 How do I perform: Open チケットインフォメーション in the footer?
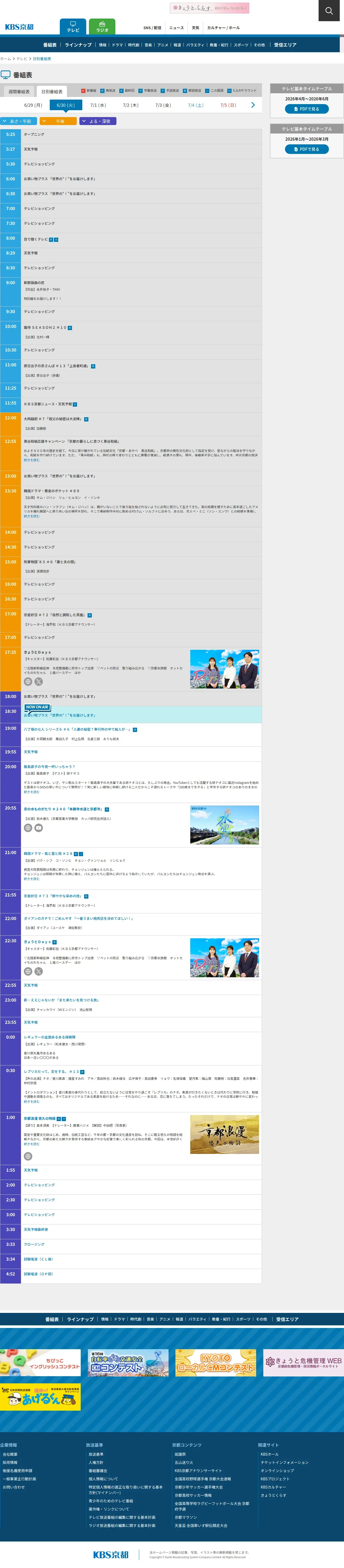(x=284, y=1463)
